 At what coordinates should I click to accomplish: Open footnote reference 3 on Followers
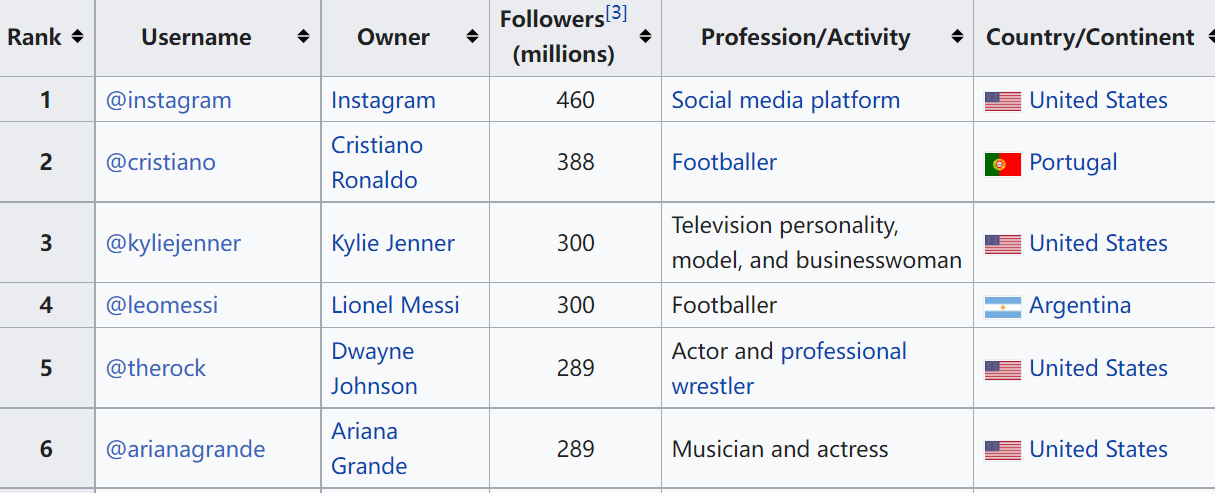(x=616, y=14)
